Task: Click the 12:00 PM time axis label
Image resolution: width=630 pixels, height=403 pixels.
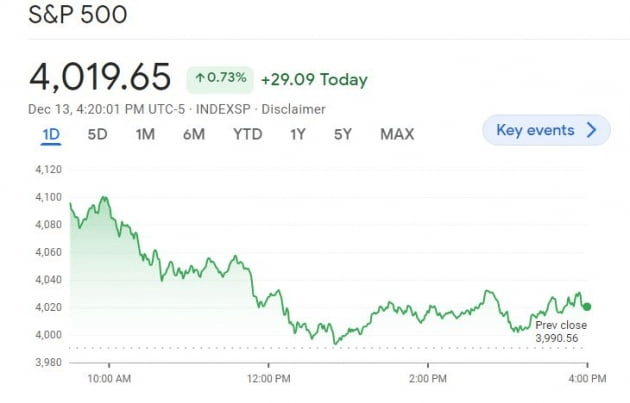Action: coord(268,379)
